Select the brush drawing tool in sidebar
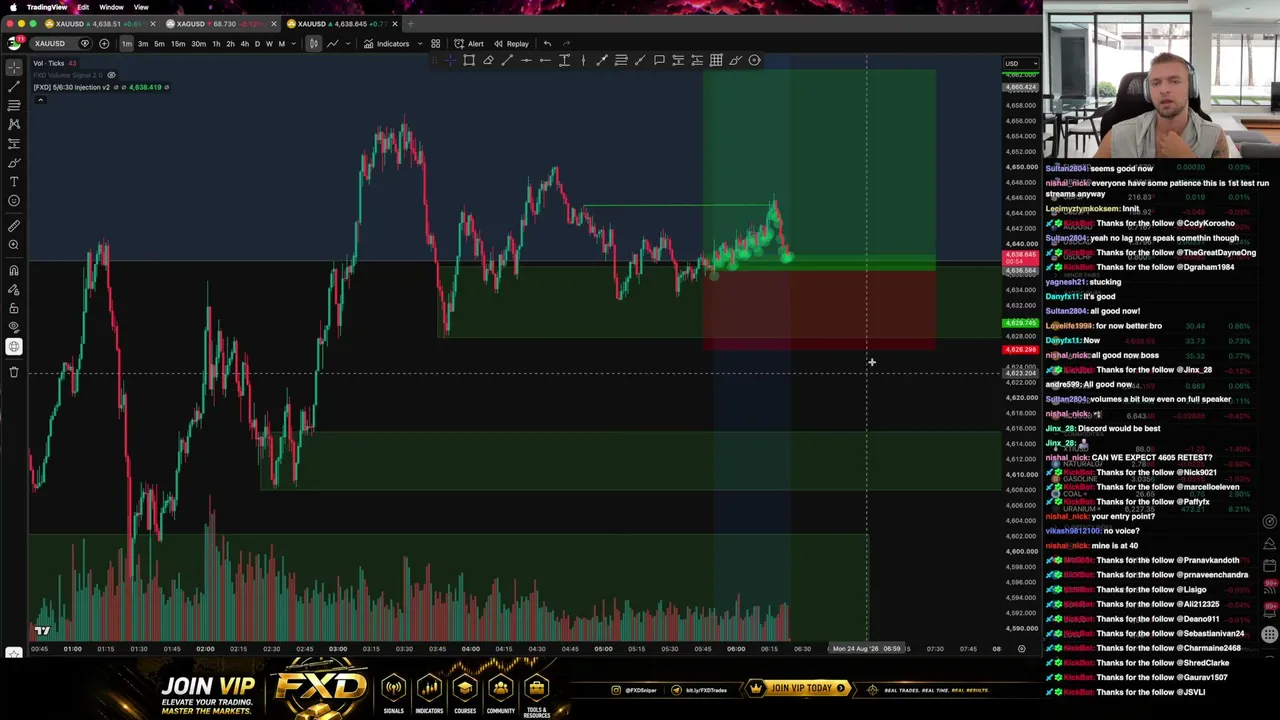 click(x=14, y=162)
